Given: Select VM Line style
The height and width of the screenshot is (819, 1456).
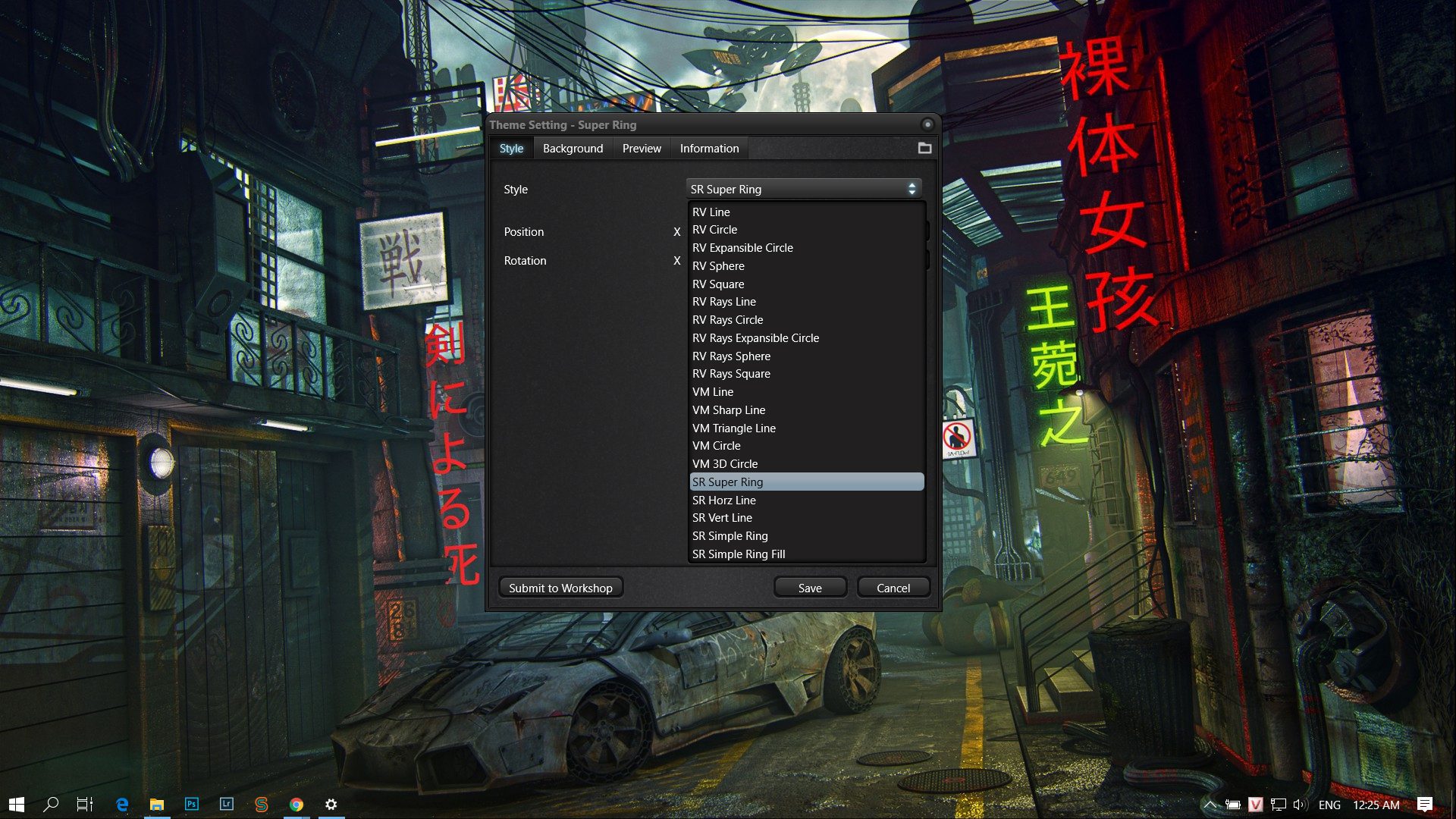Looking at the screenshot, I should (x=807, y=392).
